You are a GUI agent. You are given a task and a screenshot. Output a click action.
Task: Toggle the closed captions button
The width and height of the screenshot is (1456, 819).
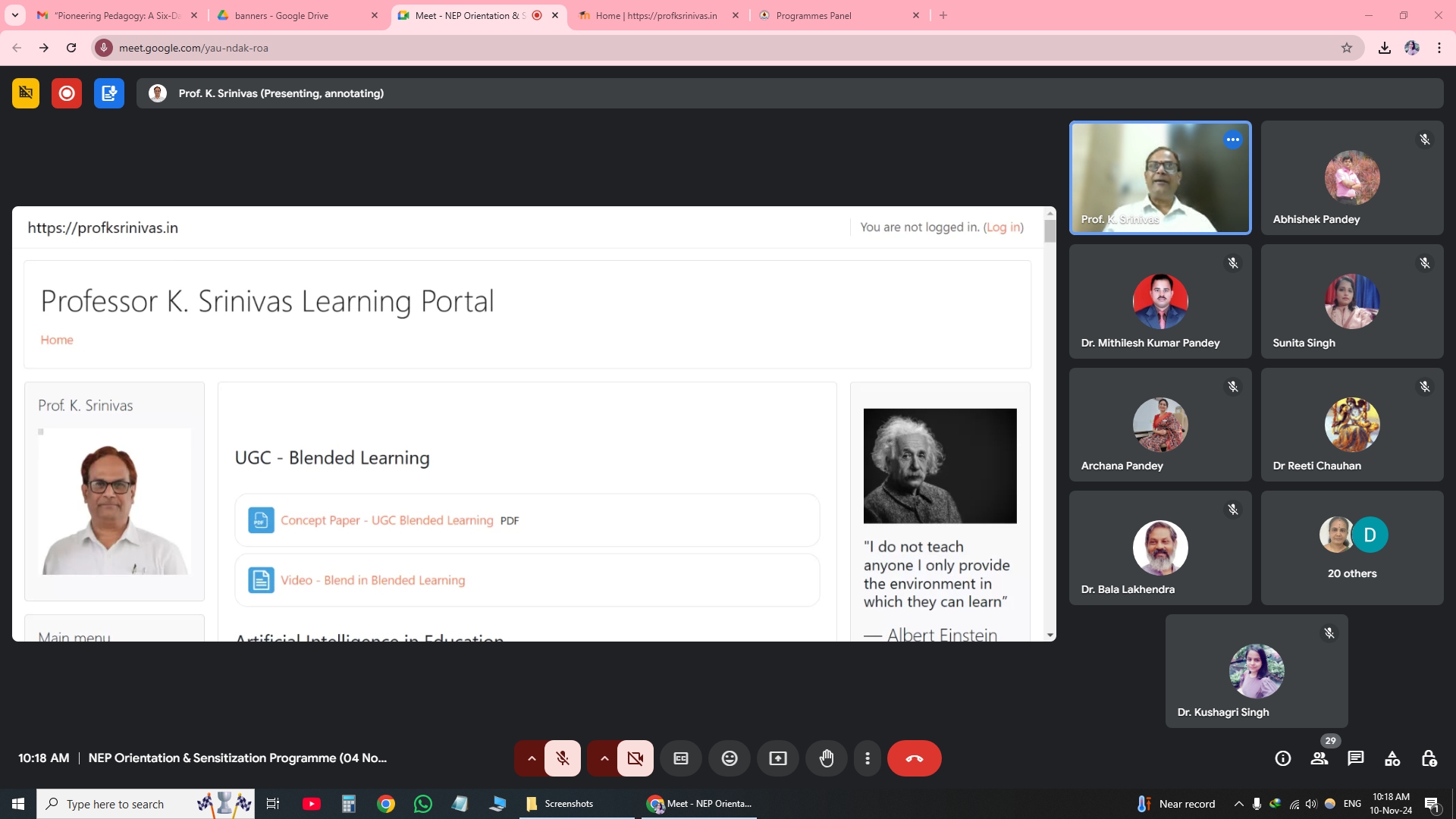point(681,758)
